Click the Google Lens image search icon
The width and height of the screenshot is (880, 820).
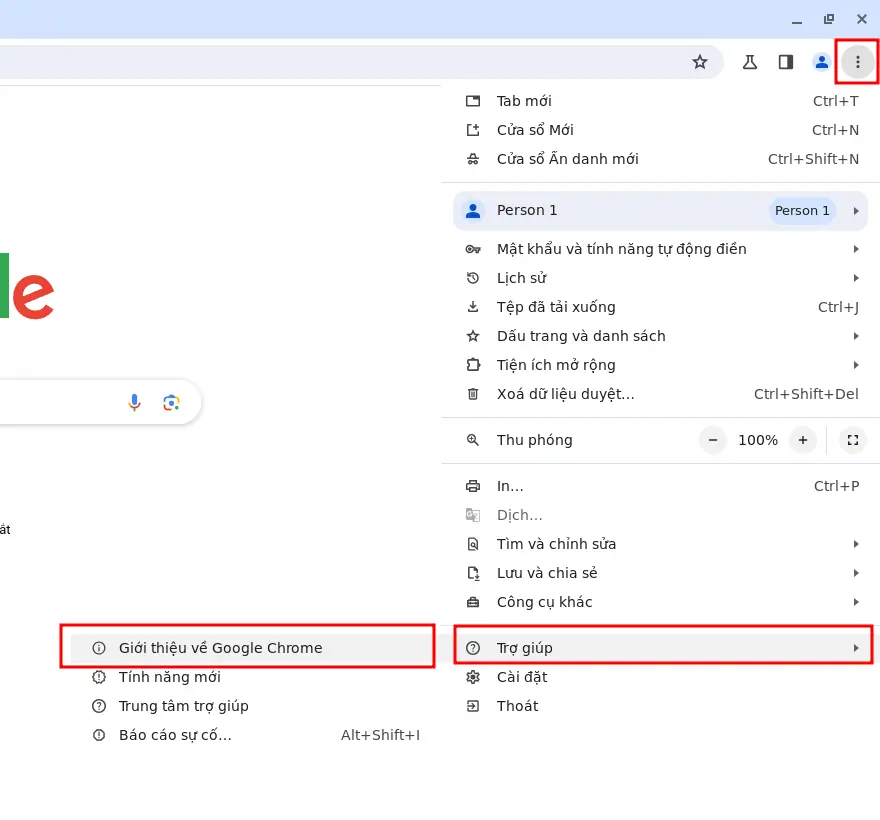[171, 402]
